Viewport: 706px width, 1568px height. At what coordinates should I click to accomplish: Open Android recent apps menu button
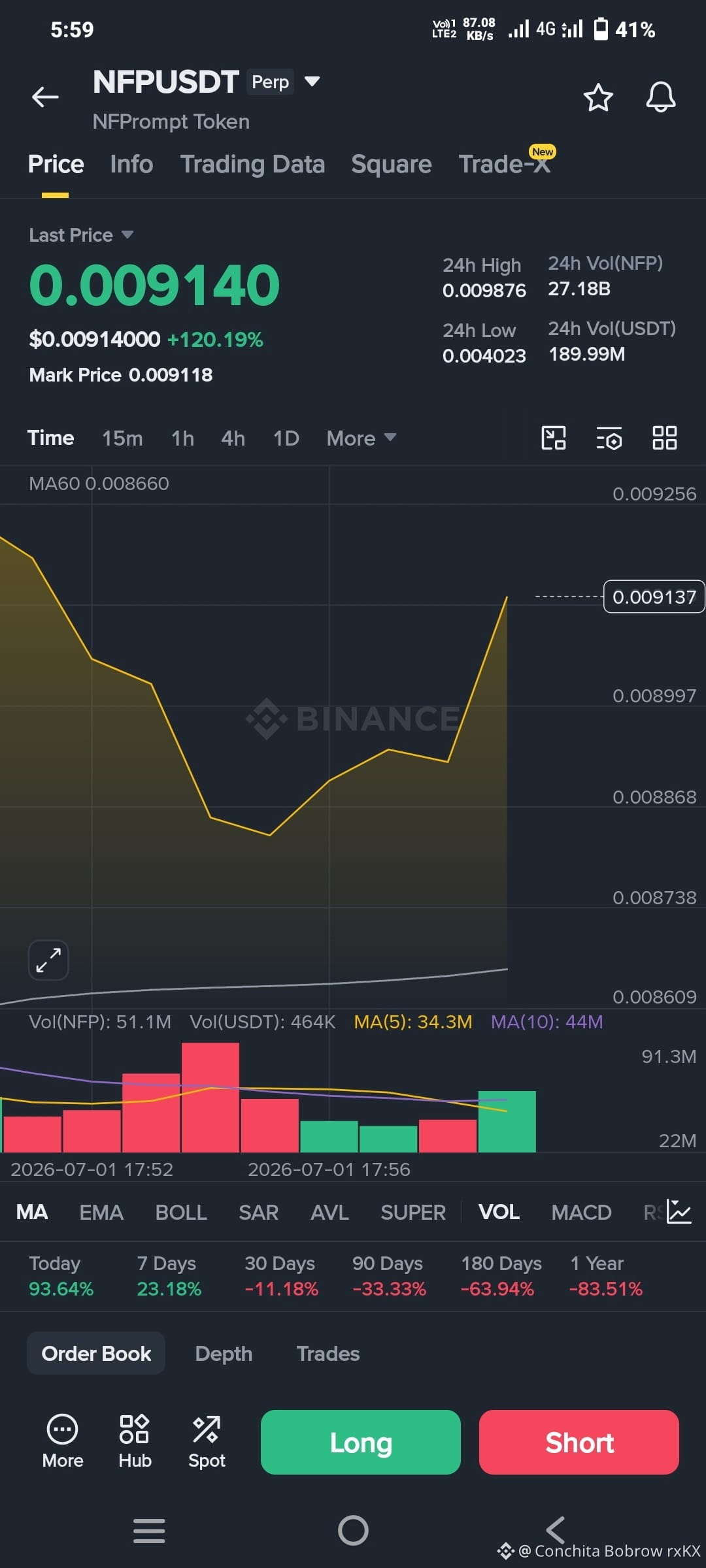[149, 1530]
